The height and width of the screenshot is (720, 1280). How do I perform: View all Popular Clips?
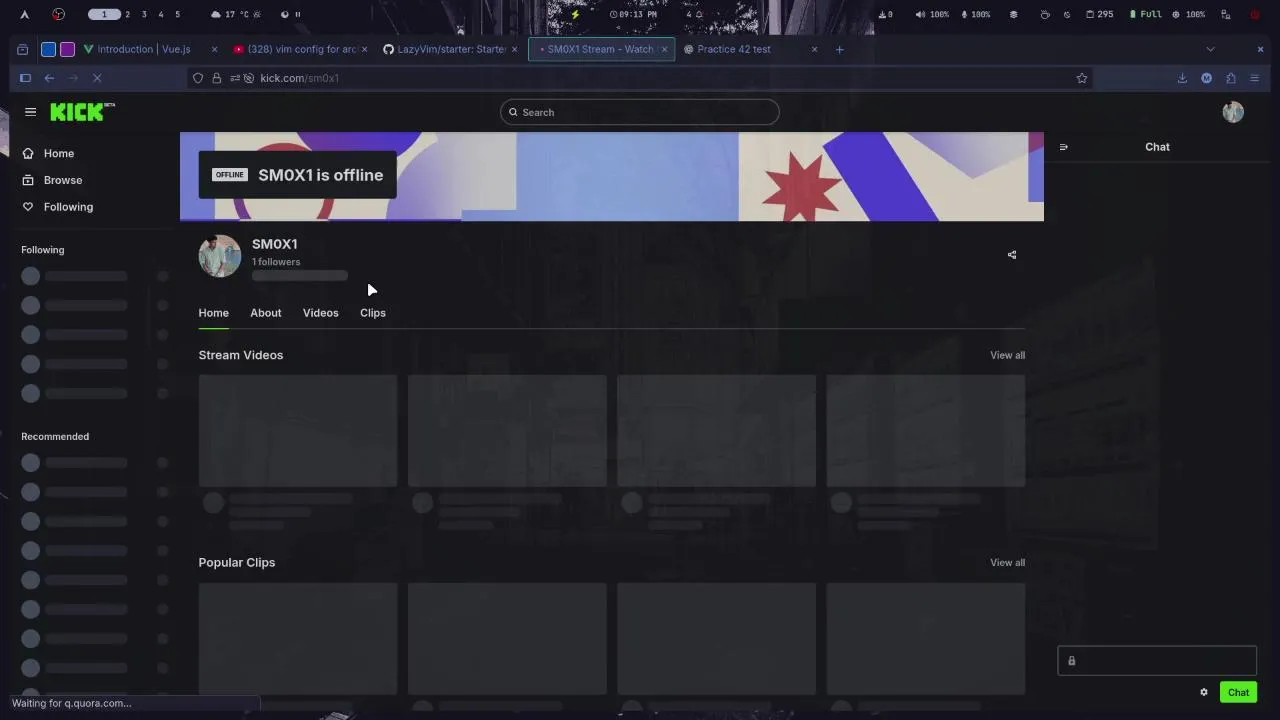click(1007, 562)
